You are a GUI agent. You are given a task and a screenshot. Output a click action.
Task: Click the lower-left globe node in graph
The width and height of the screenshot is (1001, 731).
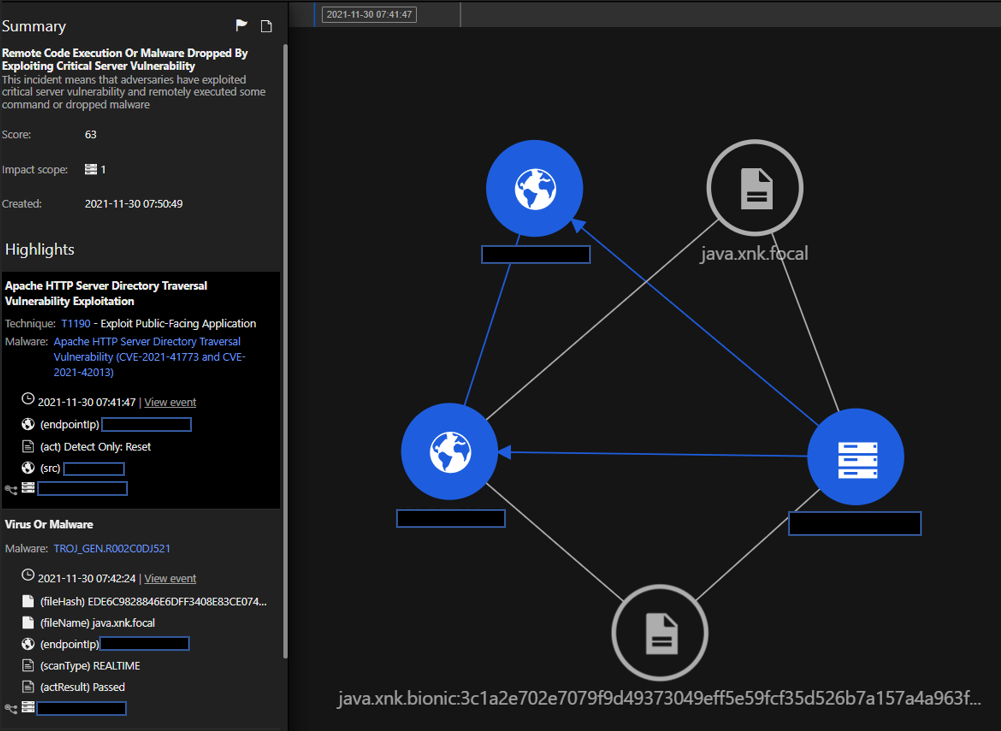[x=450, y=453]
